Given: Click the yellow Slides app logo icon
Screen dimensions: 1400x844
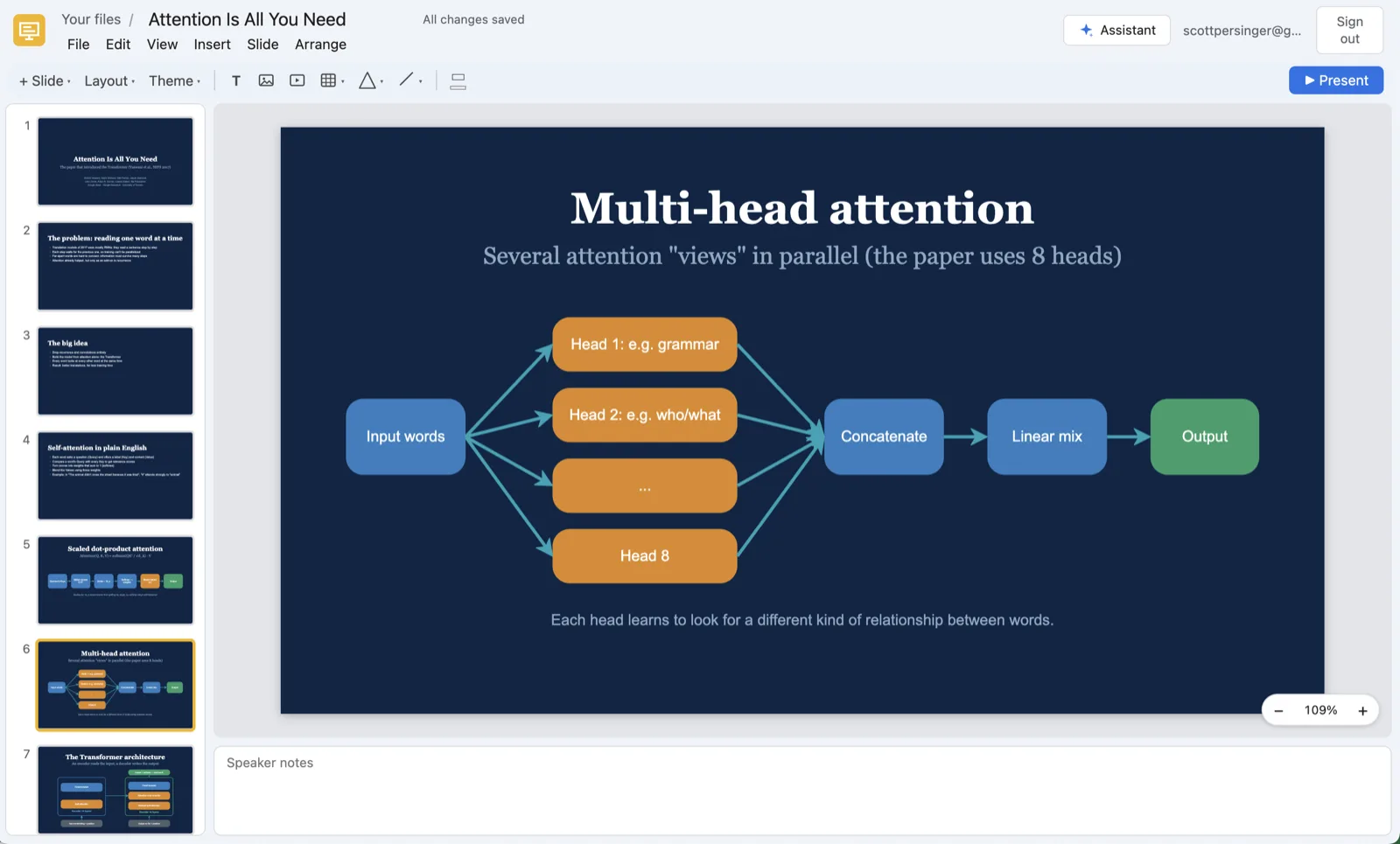Looking at the screenshot, I should tap(29, 31).
